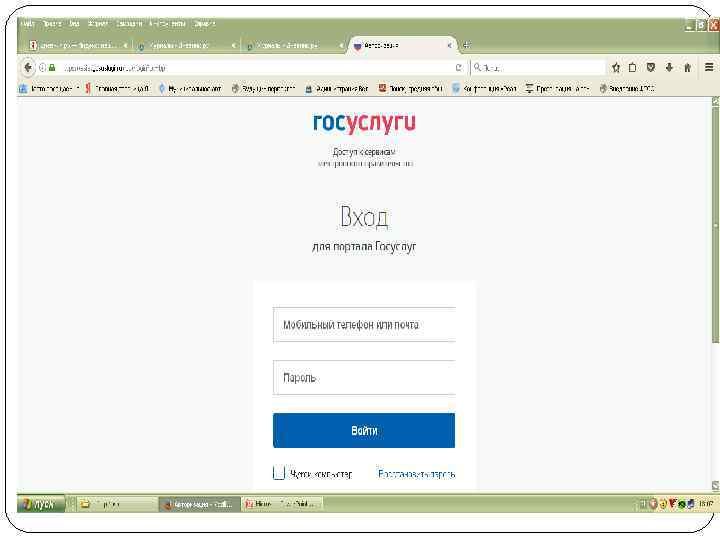
Task: Click the Вход heading text
Action: click(x=364, y=217)
